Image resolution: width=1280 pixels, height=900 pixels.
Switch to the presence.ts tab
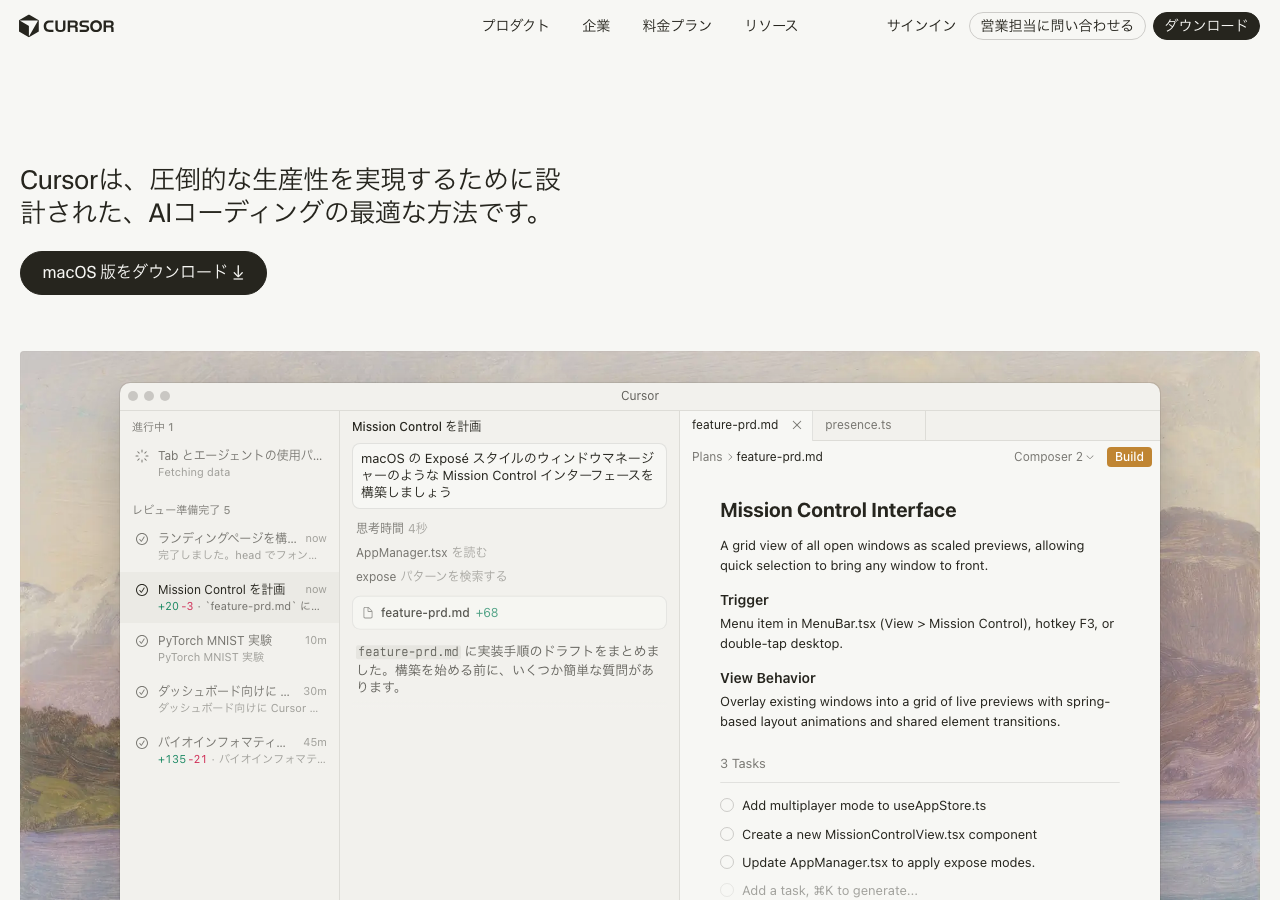coord(858,425)
